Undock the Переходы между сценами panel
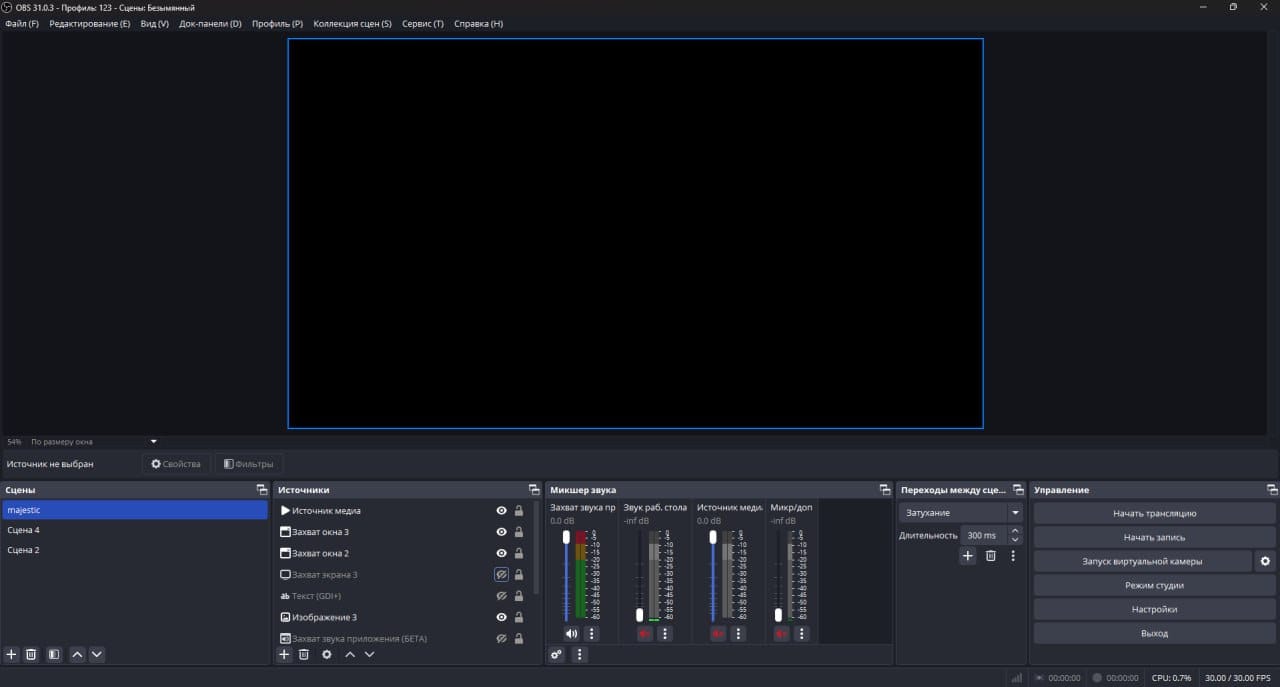Screen dimensions: 1280x687 click(x=1018, y=490)
